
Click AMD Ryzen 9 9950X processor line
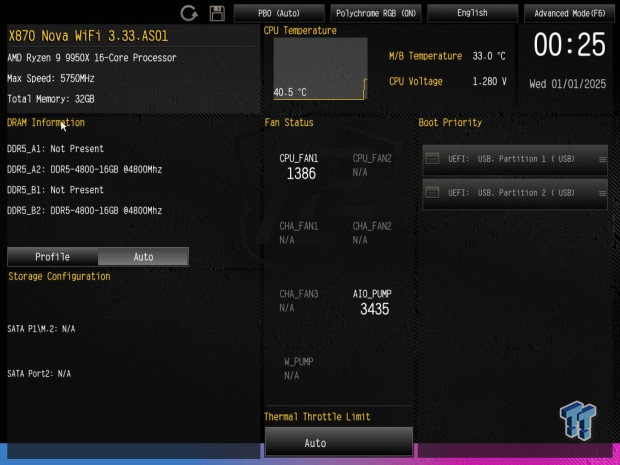coord(92,58)
